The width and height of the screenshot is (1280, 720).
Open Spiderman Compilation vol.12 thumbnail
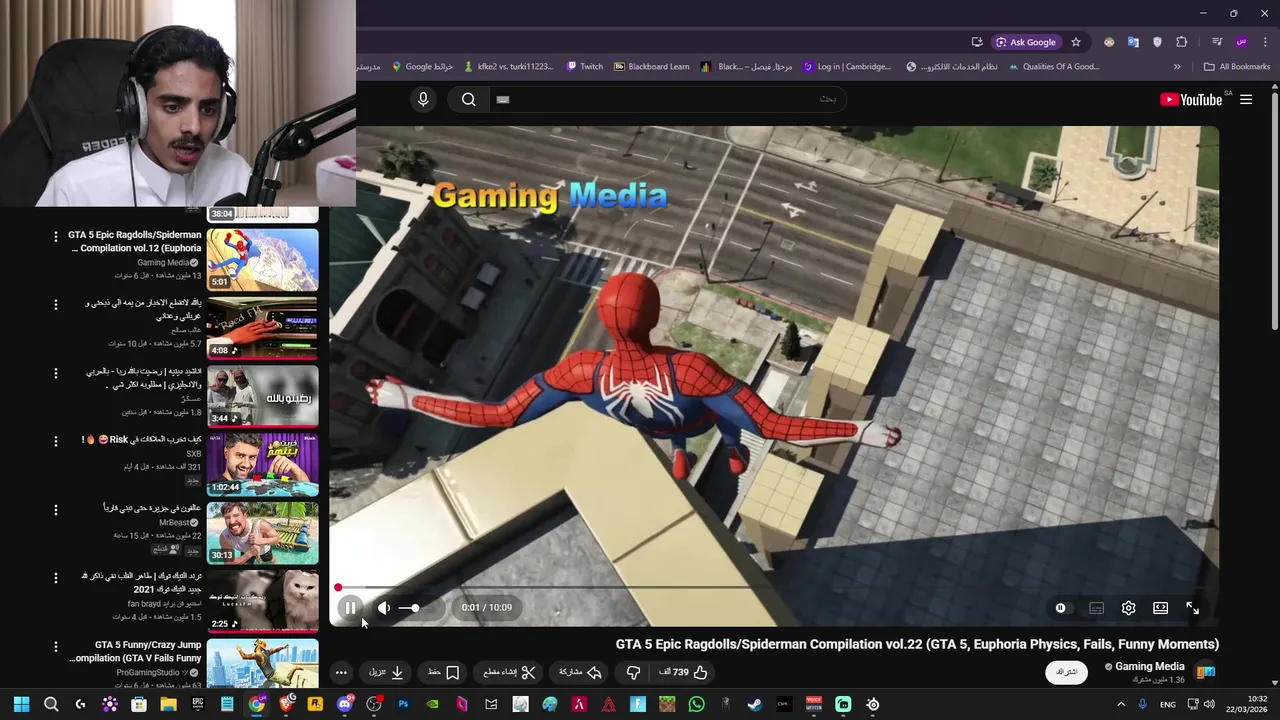[263, 259]
